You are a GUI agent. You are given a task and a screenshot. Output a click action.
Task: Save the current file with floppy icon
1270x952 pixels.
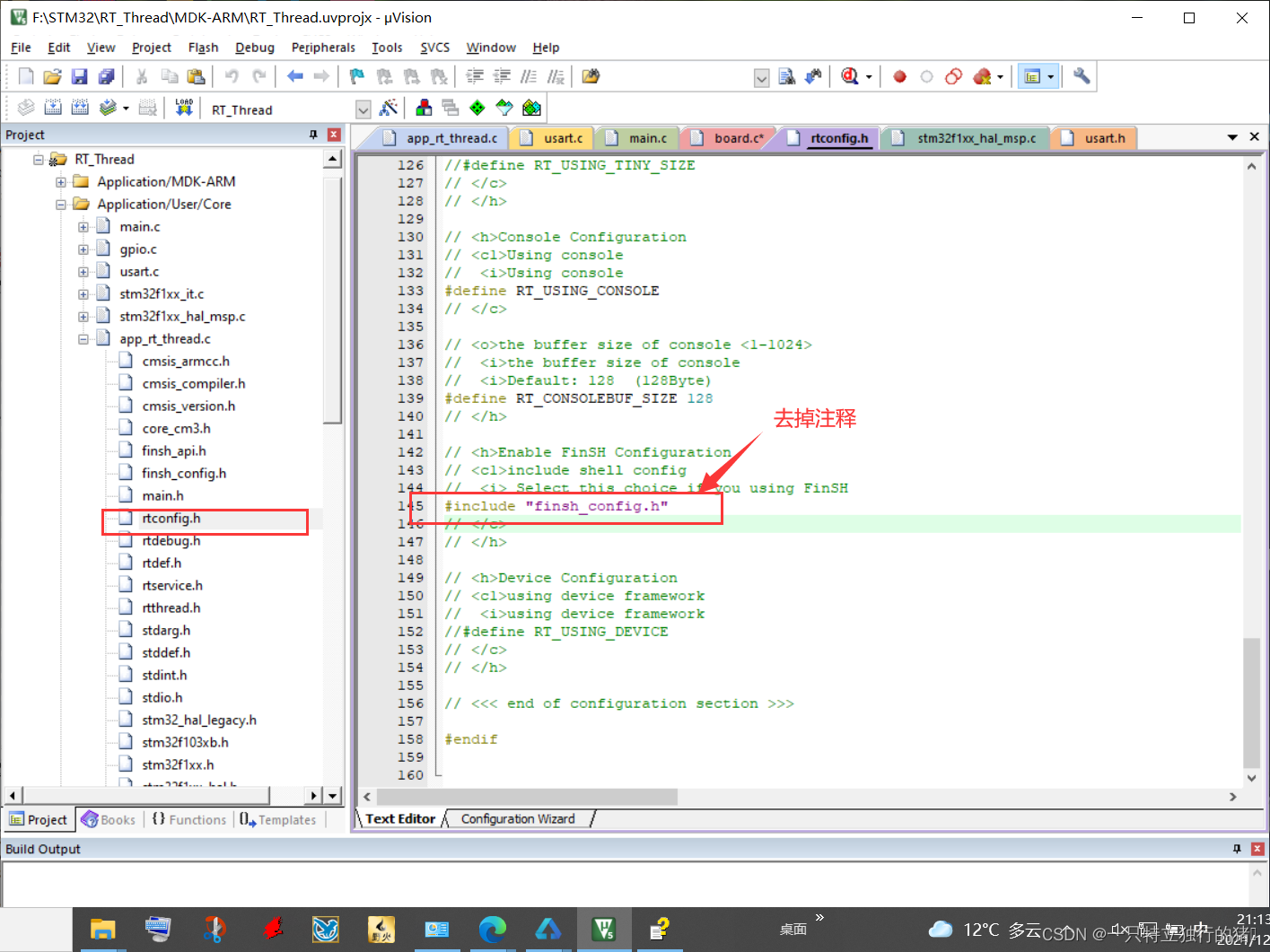tap(79, 77)
